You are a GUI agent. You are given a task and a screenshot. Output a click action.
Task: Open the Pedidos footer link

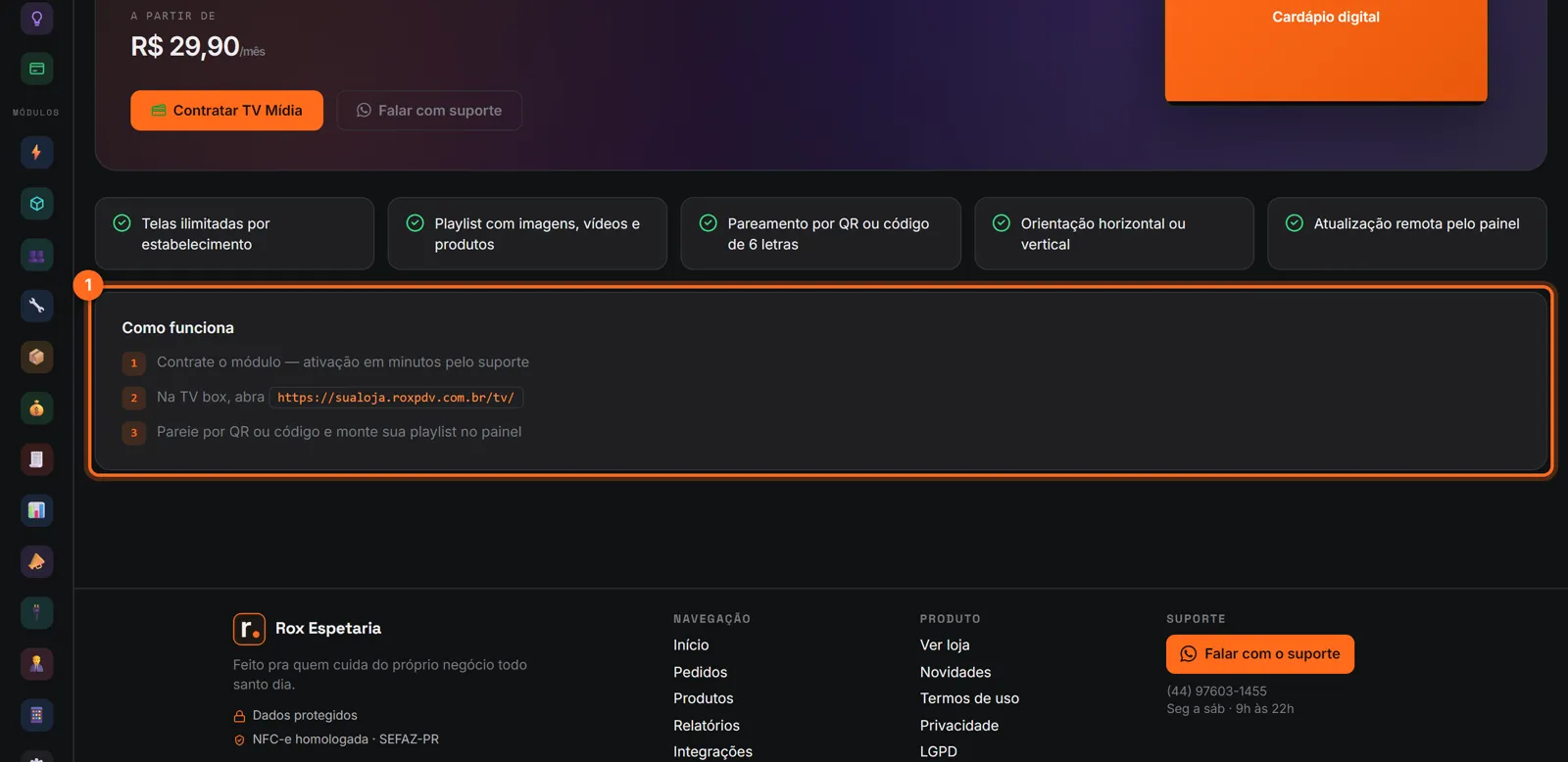700,672
